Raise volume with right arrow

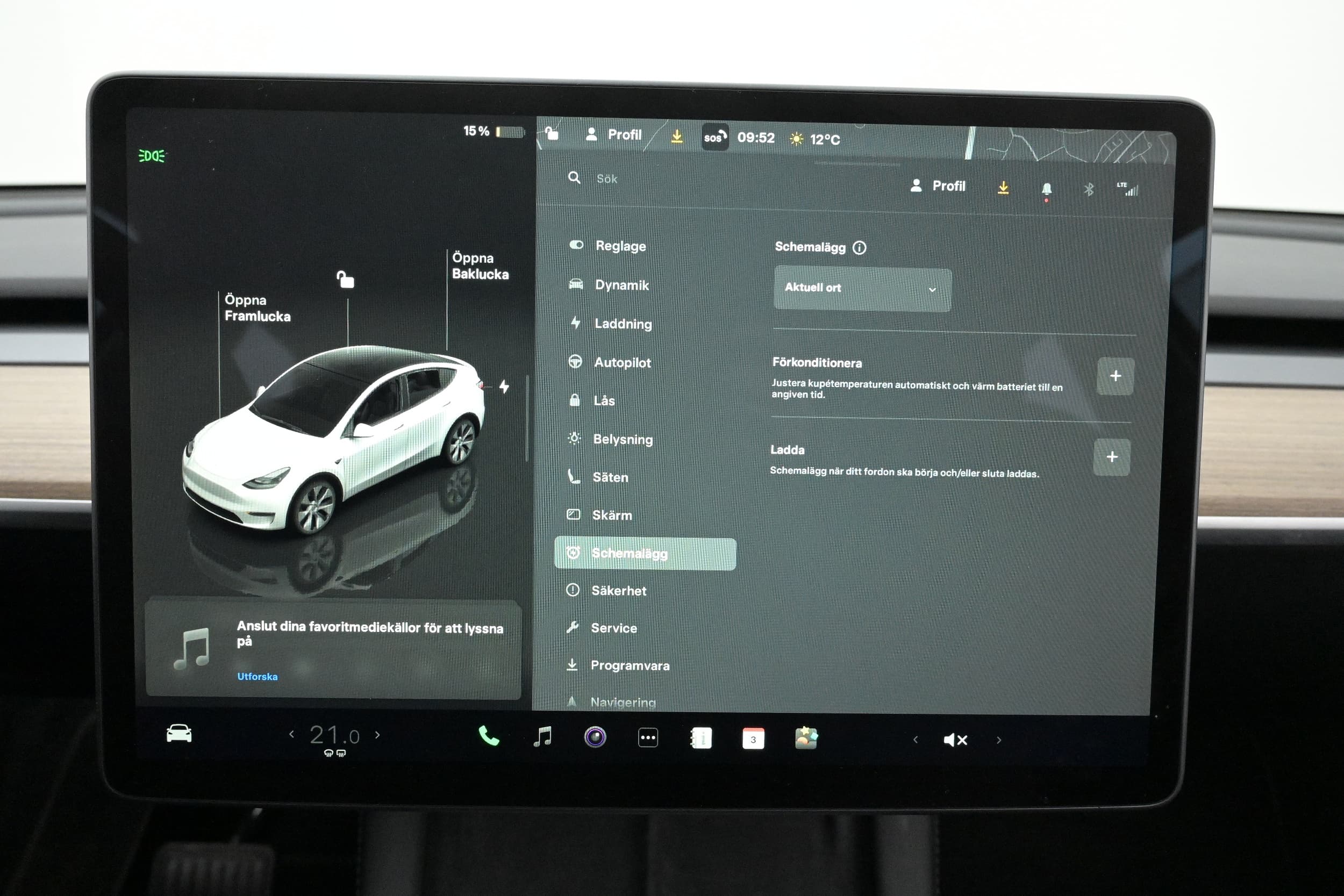click(999, 740)
